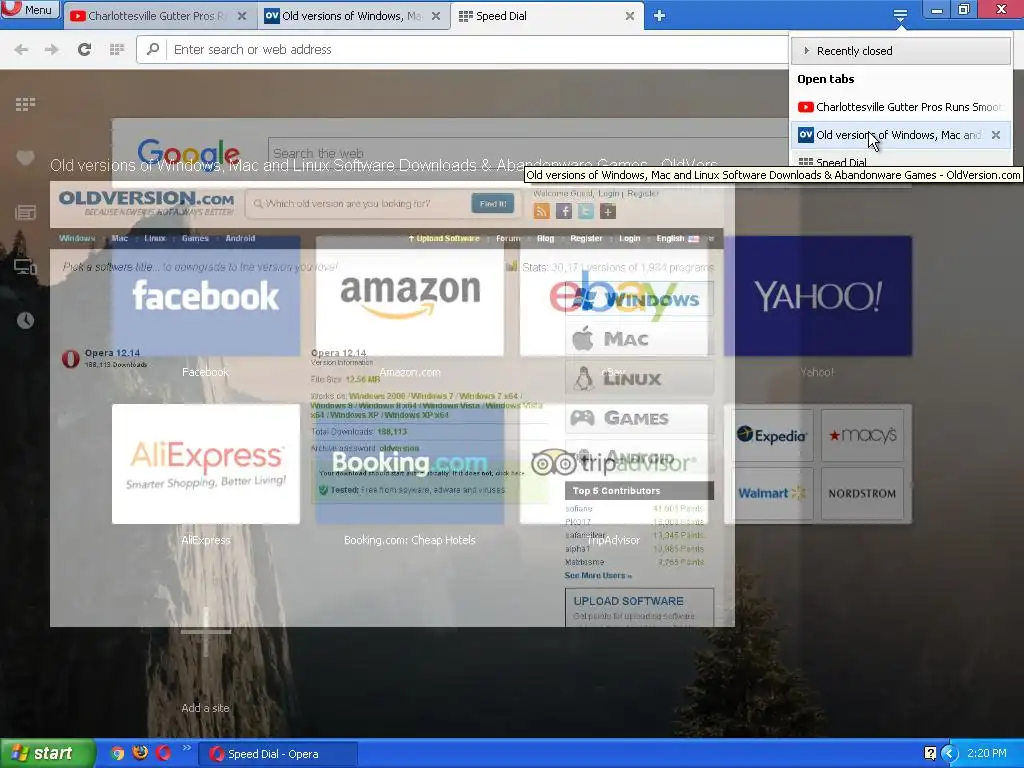Open news via sidebar newspaper icon

(x=25, y=212)
